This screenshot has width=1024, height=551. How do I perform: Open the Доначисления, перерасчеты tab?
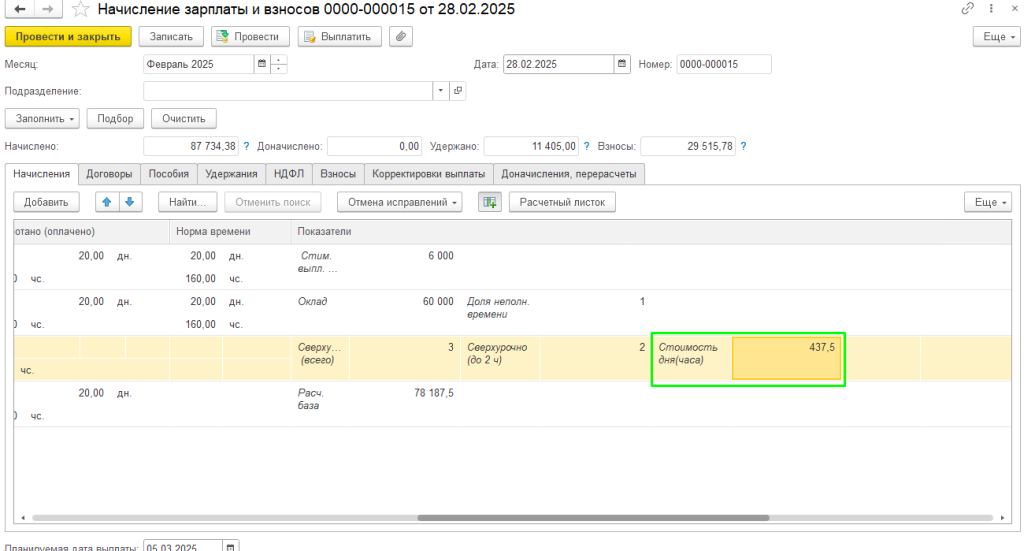pos(569,174)
